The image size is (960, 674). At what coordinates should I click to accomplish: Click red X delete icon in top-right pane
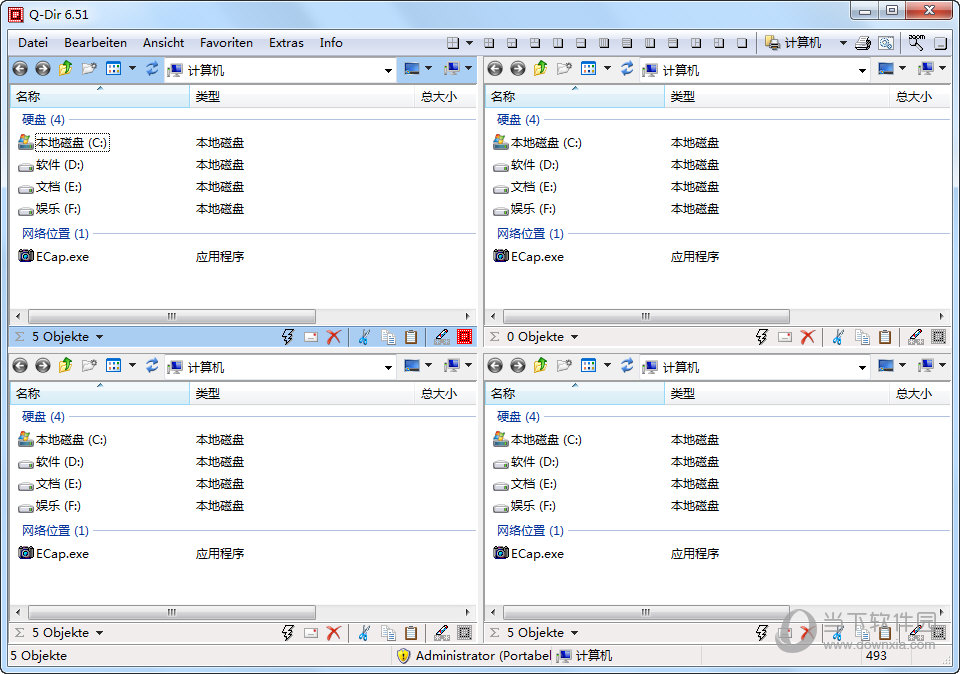[808, 337]
